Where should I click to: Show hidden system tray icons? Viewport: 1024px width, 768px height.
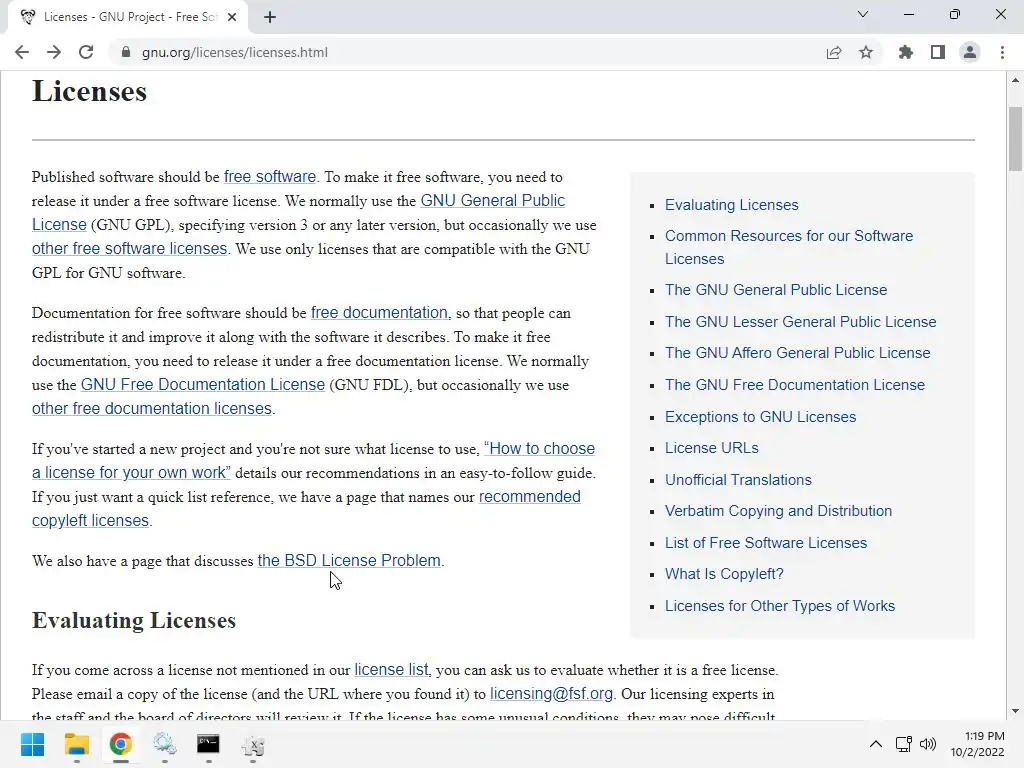point(876,744)
